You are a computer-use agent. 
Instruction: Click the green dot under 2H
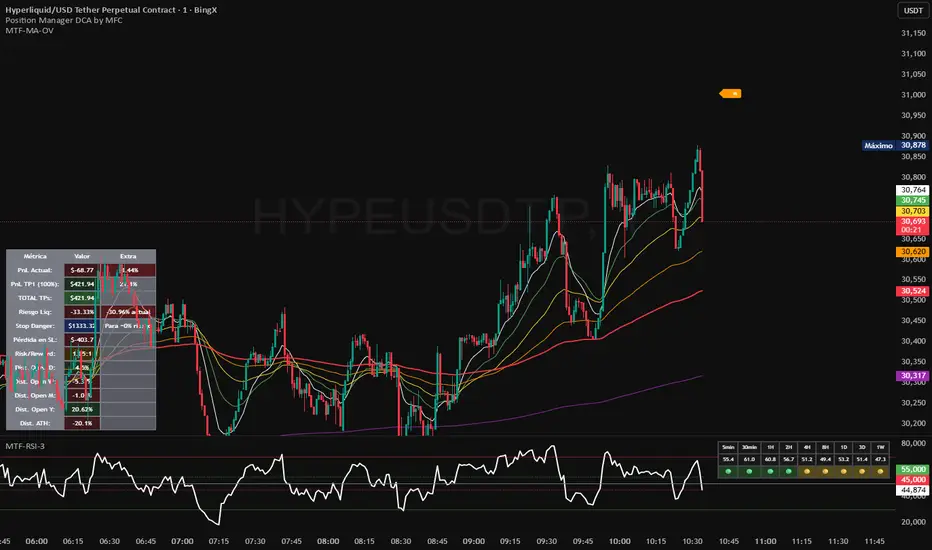786,471
